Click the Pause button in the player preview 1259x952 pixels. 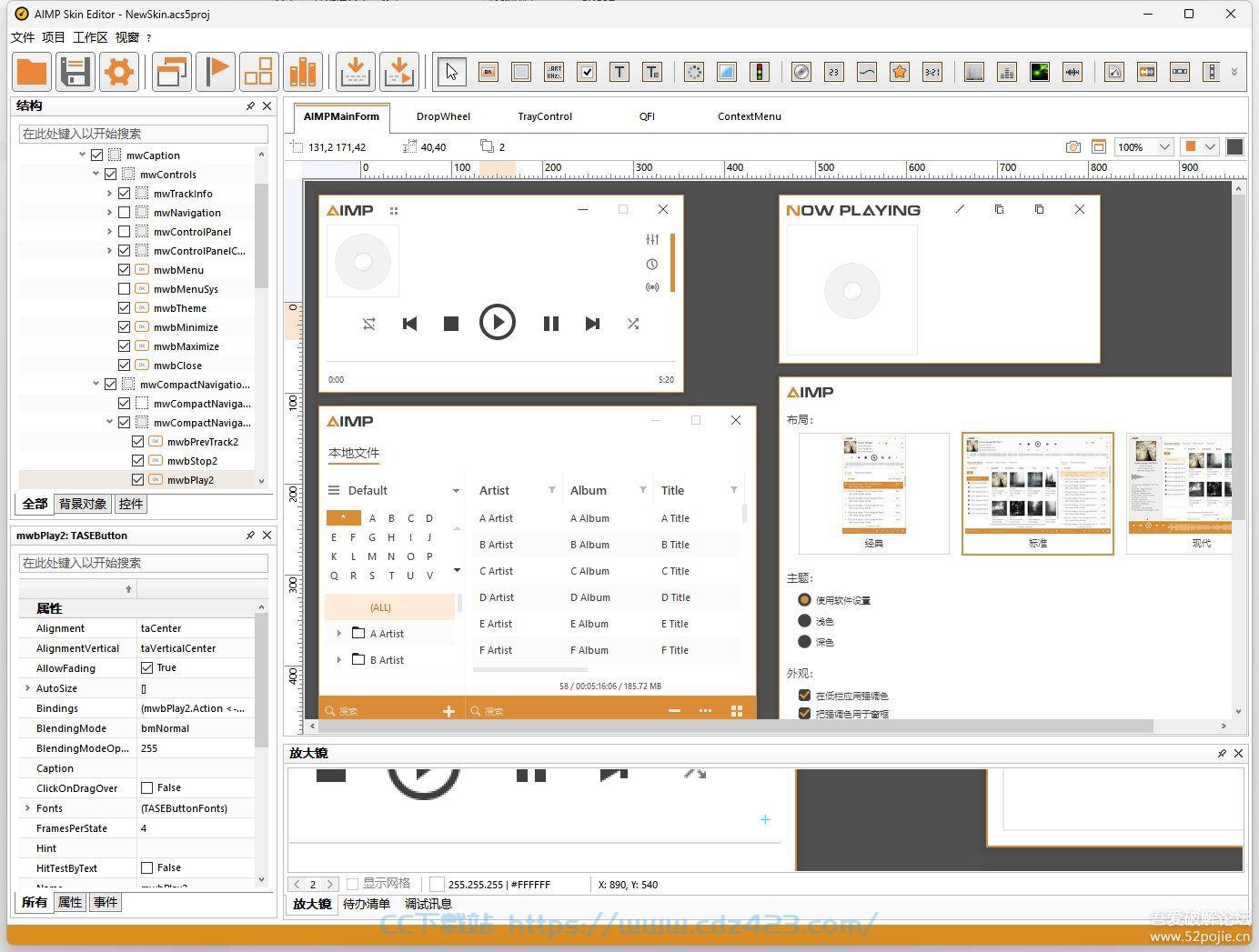tap(550, 323)
